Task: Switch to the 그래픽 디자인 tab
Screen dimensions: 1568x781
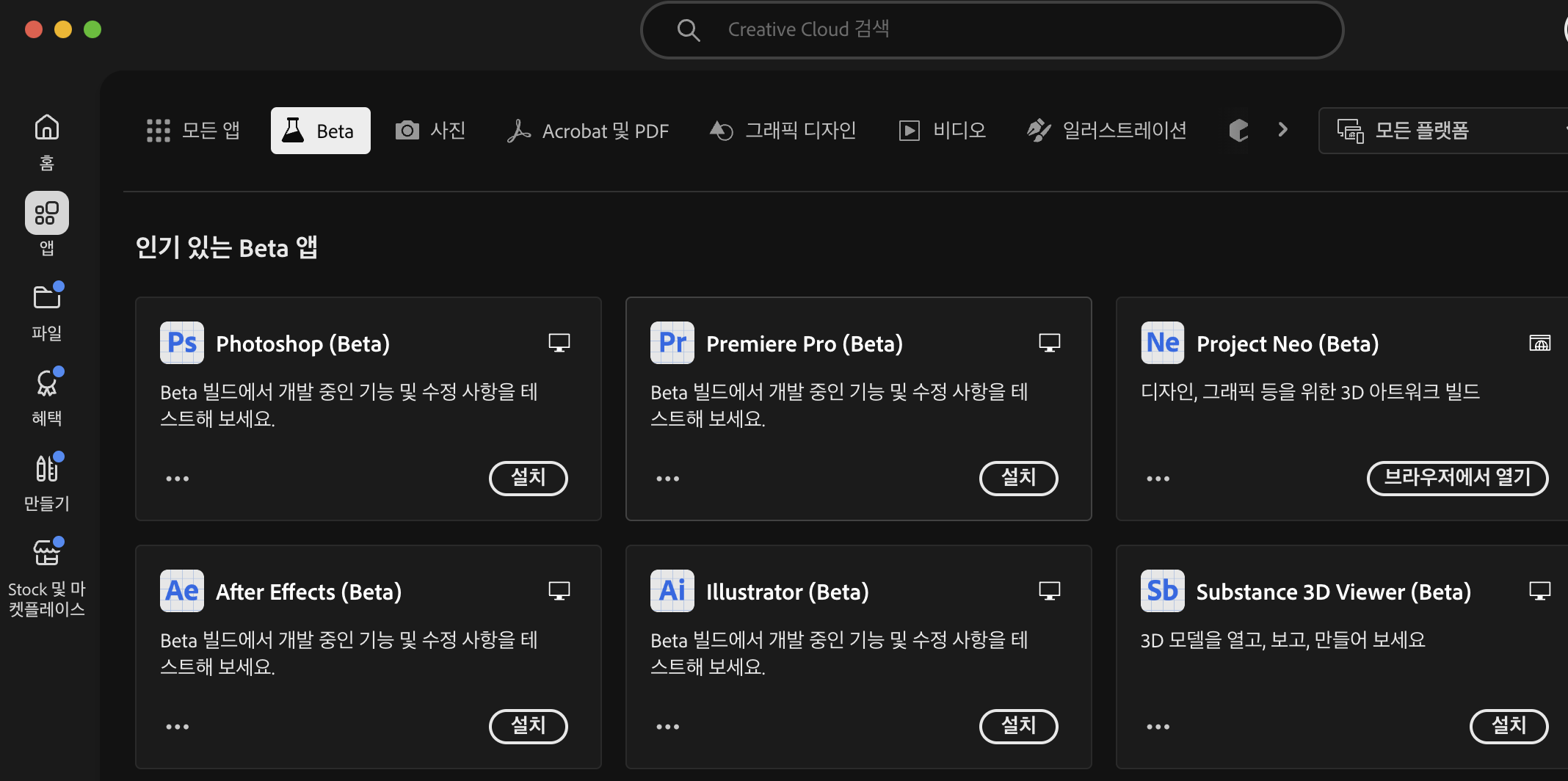Action: click(x=783, y=131)
